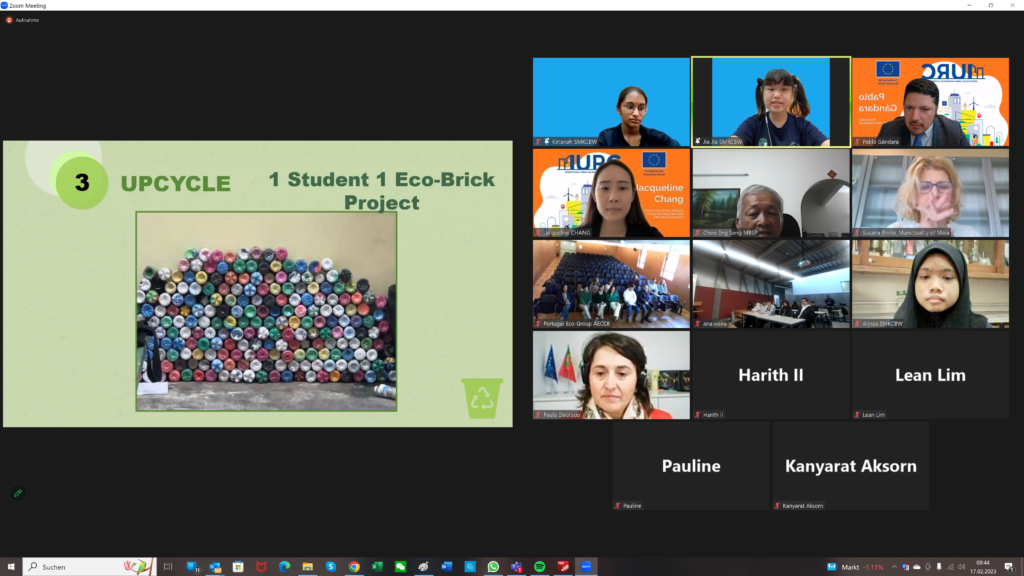The image size is (1024, 576).
Task: Open Spotify from the taskbar
Action: (539, 567)
